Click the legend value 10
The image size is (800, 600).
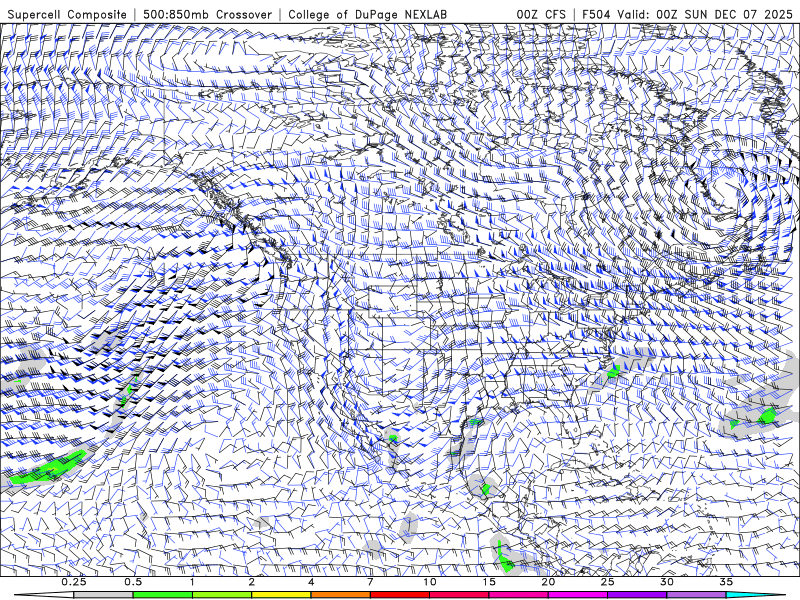pyautogui.click(x=430, y=582)
